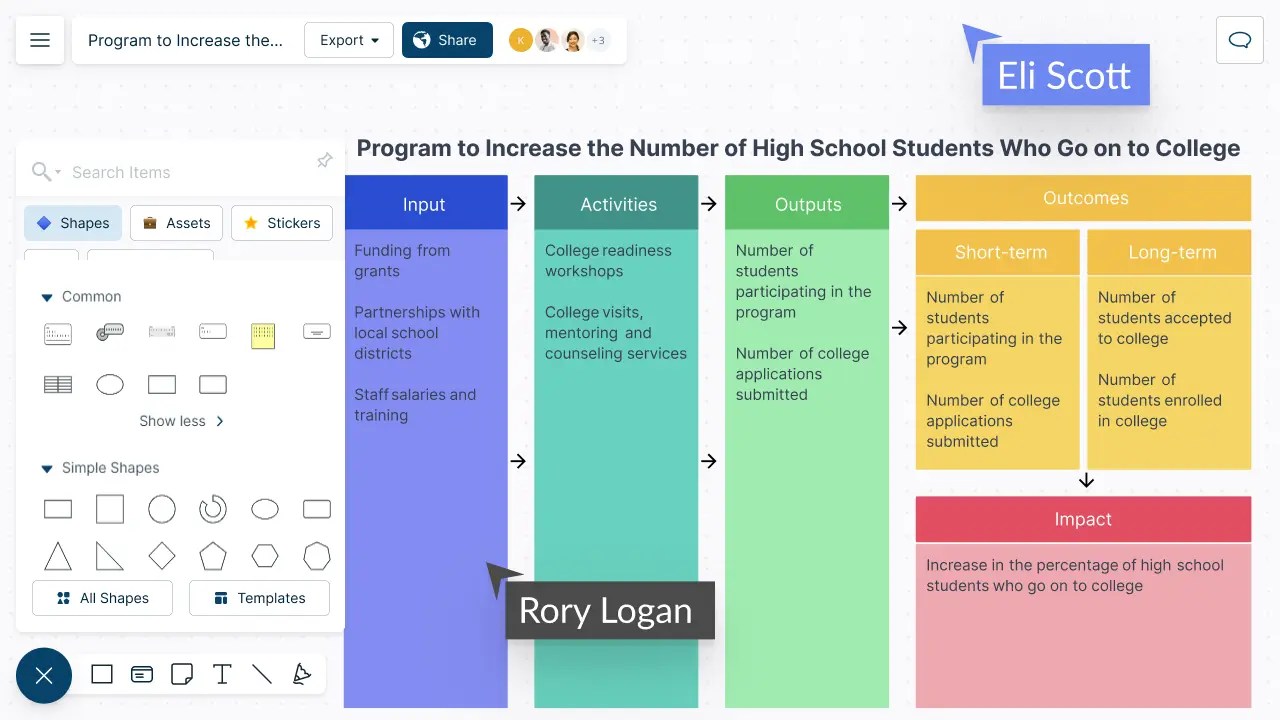Viewport: 1280px width, 720px height.
Task: Select the card tool in bottom toolbar
Action: click(142, 675)
